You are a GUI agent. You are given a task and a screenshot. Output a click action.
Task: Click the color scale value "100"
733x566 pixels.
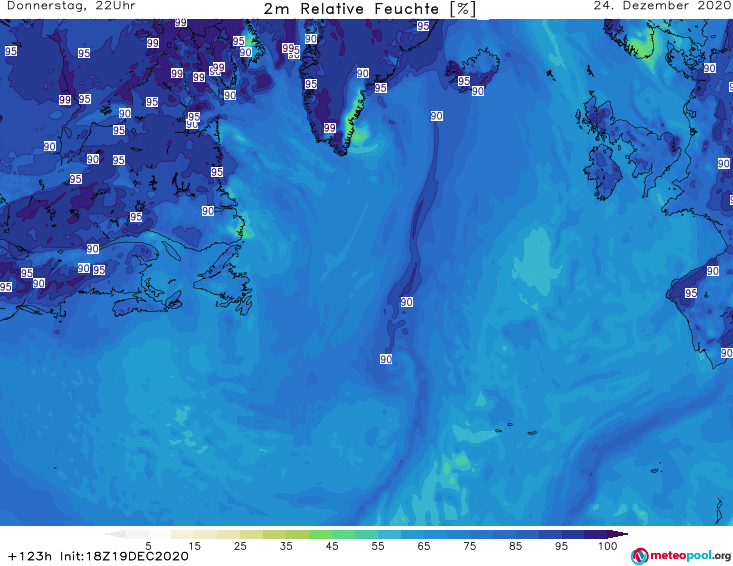click(x=607, y=545)
